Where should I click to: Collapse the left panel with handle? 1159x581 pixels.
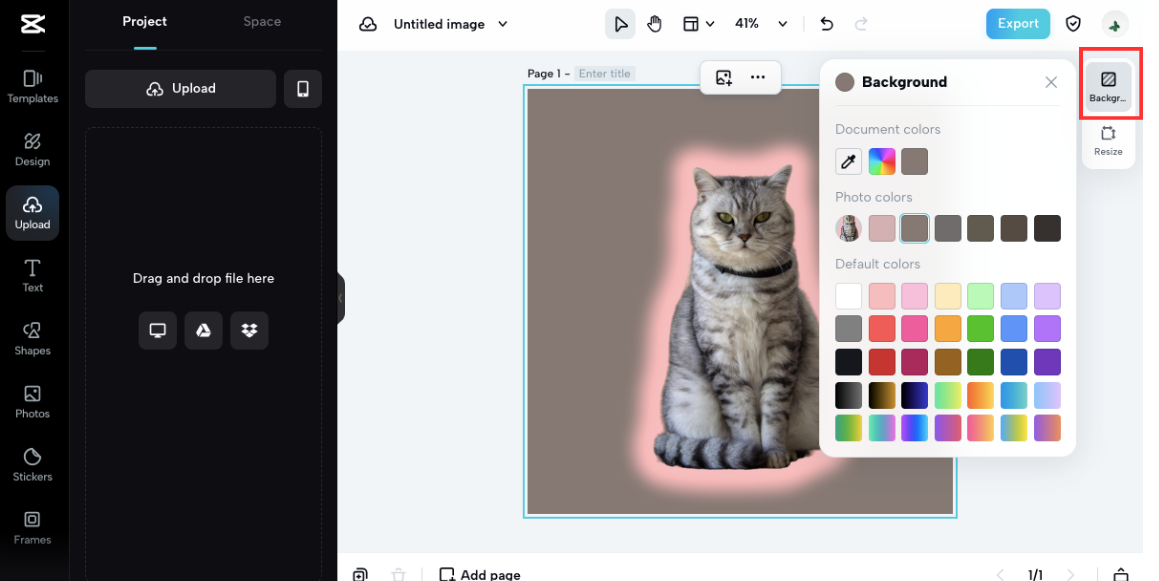[341, 298]
